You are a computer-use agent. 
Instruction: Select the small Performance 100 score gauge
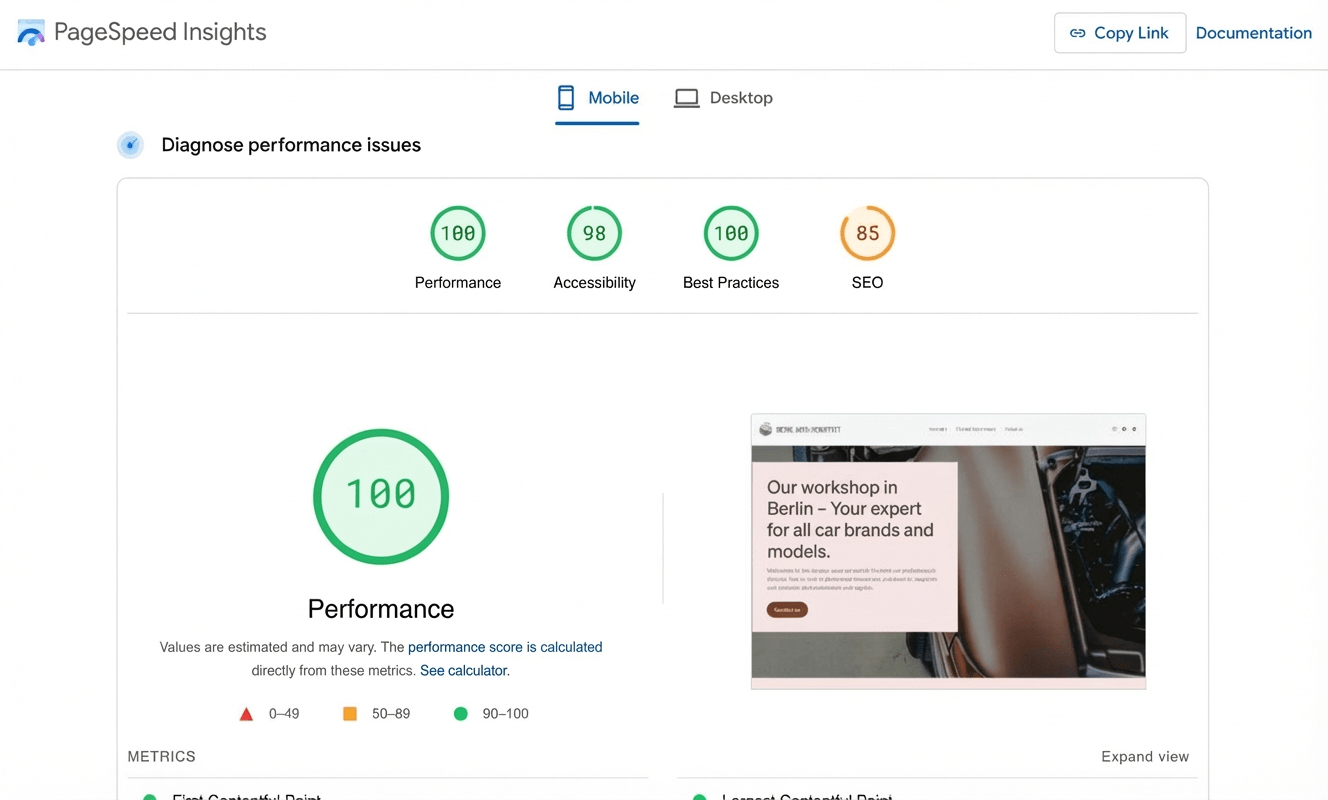click(457, 233)
